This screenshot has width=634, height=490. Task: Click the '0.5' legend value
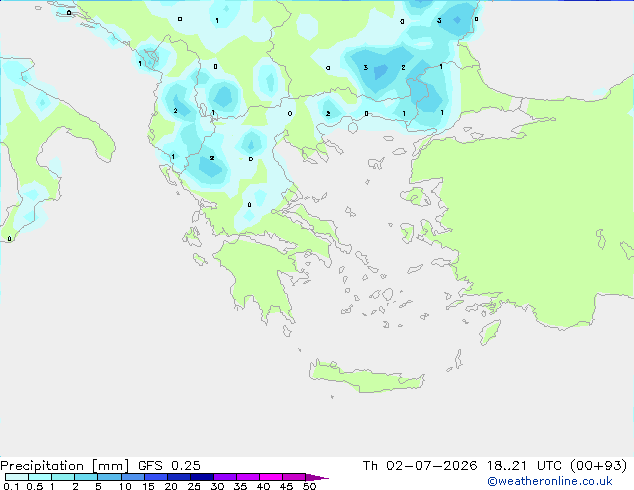[x=35, y=486]
